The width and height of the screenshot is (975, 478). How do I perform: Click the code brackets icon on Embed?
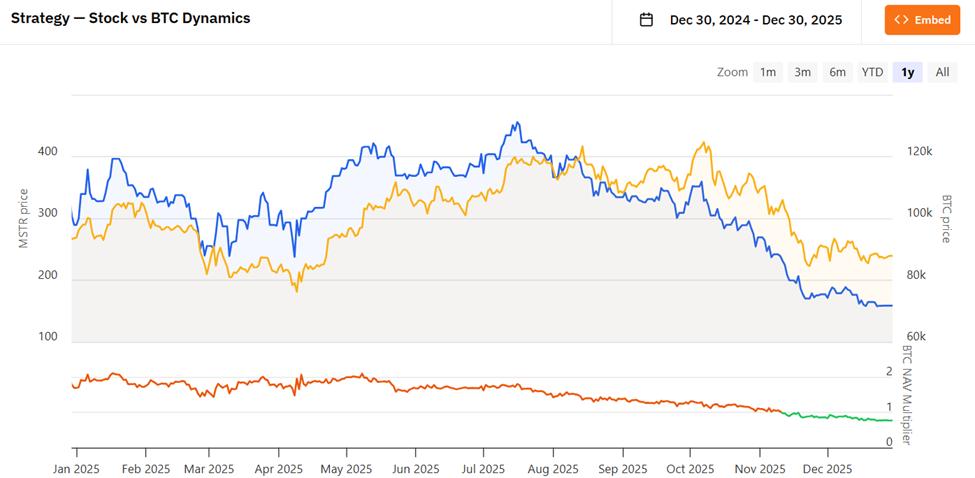(901, 20)
